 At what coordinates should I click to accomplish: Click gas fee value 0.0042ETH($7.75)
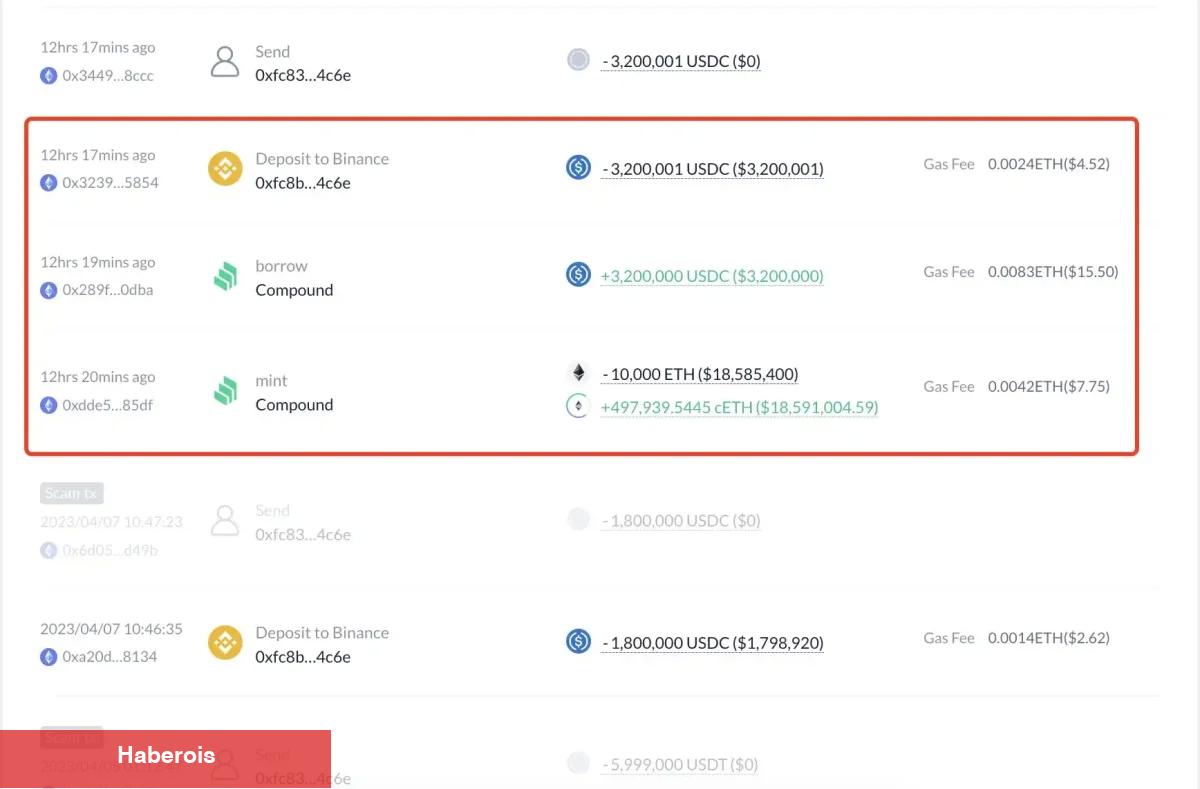[1049, 386]
